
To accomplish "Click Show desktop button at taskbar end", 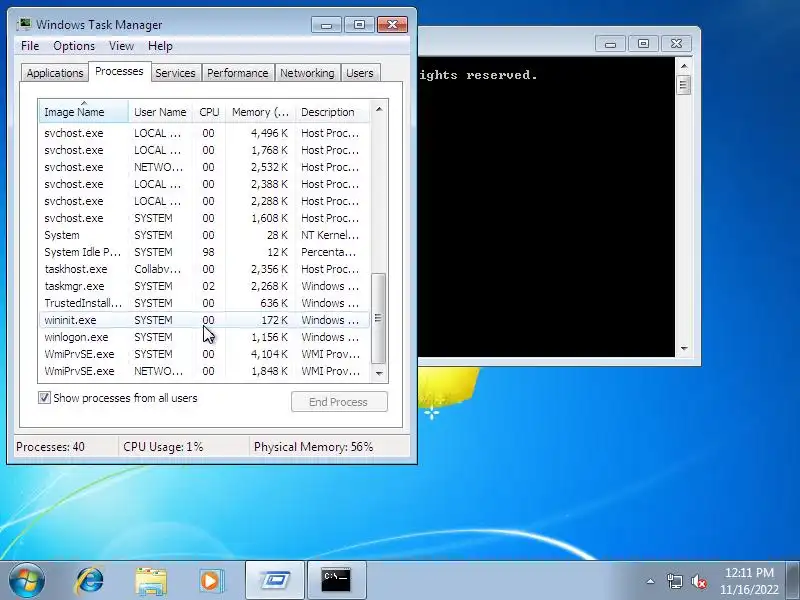I will point(793,580).
